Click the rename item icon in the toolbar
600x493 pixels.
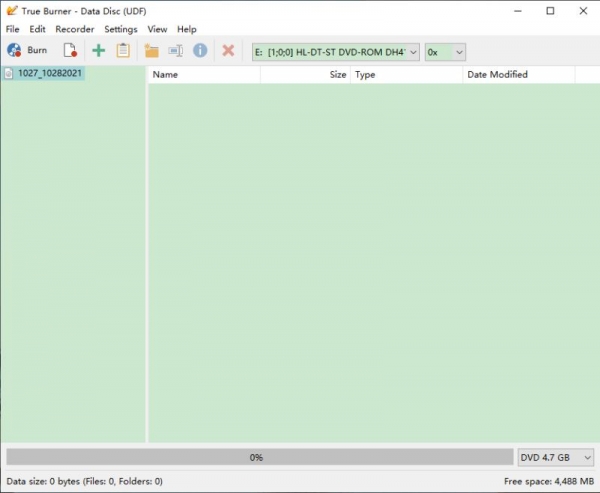click(x=175, y=50)
